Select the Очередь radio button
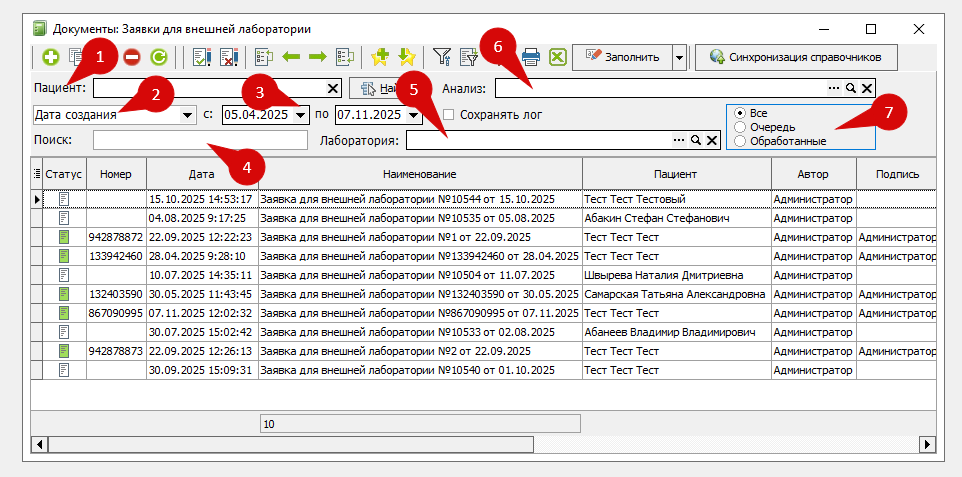Screen dimensions: 962x477 [740, 127]
